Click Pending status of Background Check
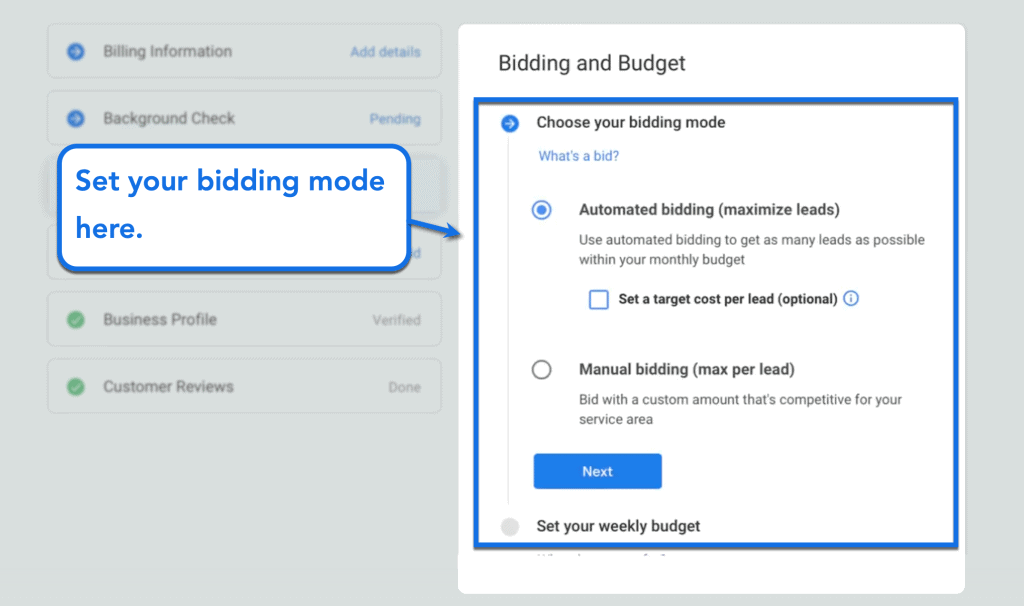Image resolution: width=1024 pixels, height=606 pixels. tap(395, 119)
